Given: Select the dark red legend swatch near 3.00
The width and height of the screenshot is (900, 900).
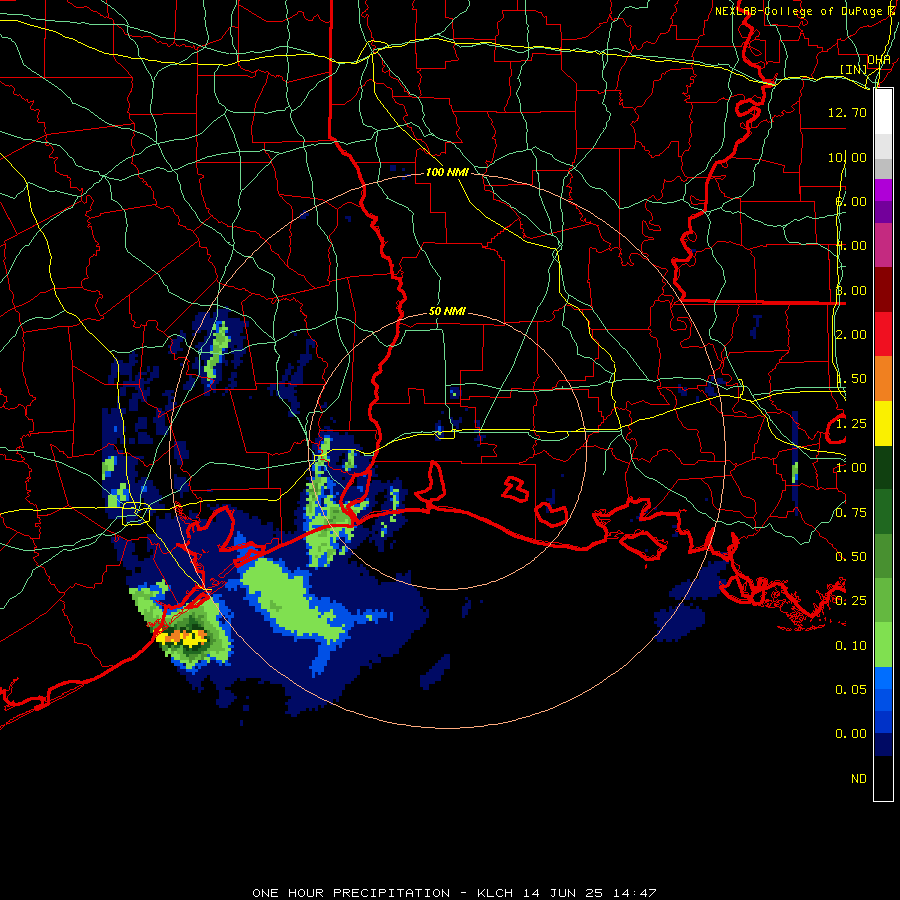Looking at the screenshot, I should point(883,290).
